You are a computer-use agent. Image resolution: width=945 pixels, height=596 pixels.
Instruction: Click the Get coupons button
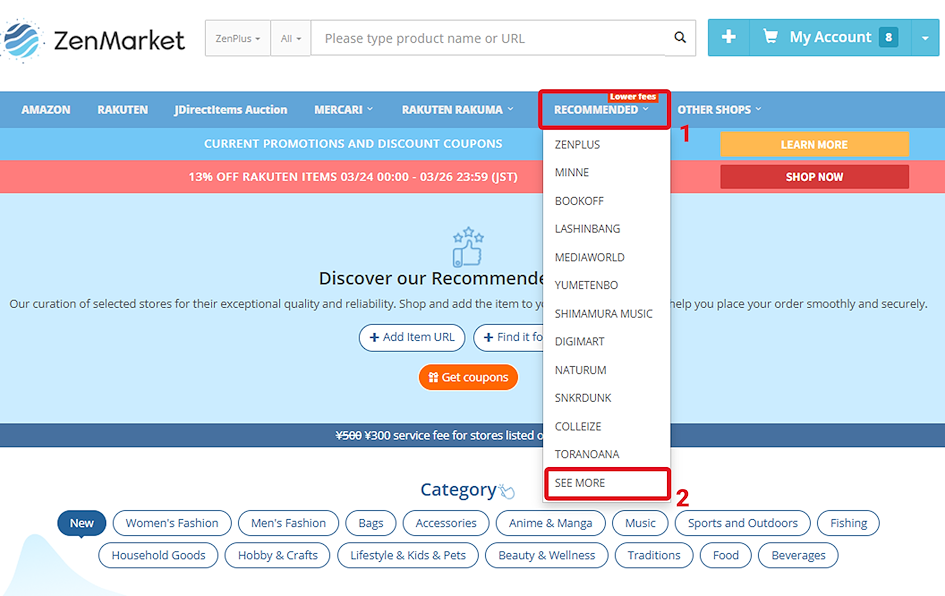point(468,377)
